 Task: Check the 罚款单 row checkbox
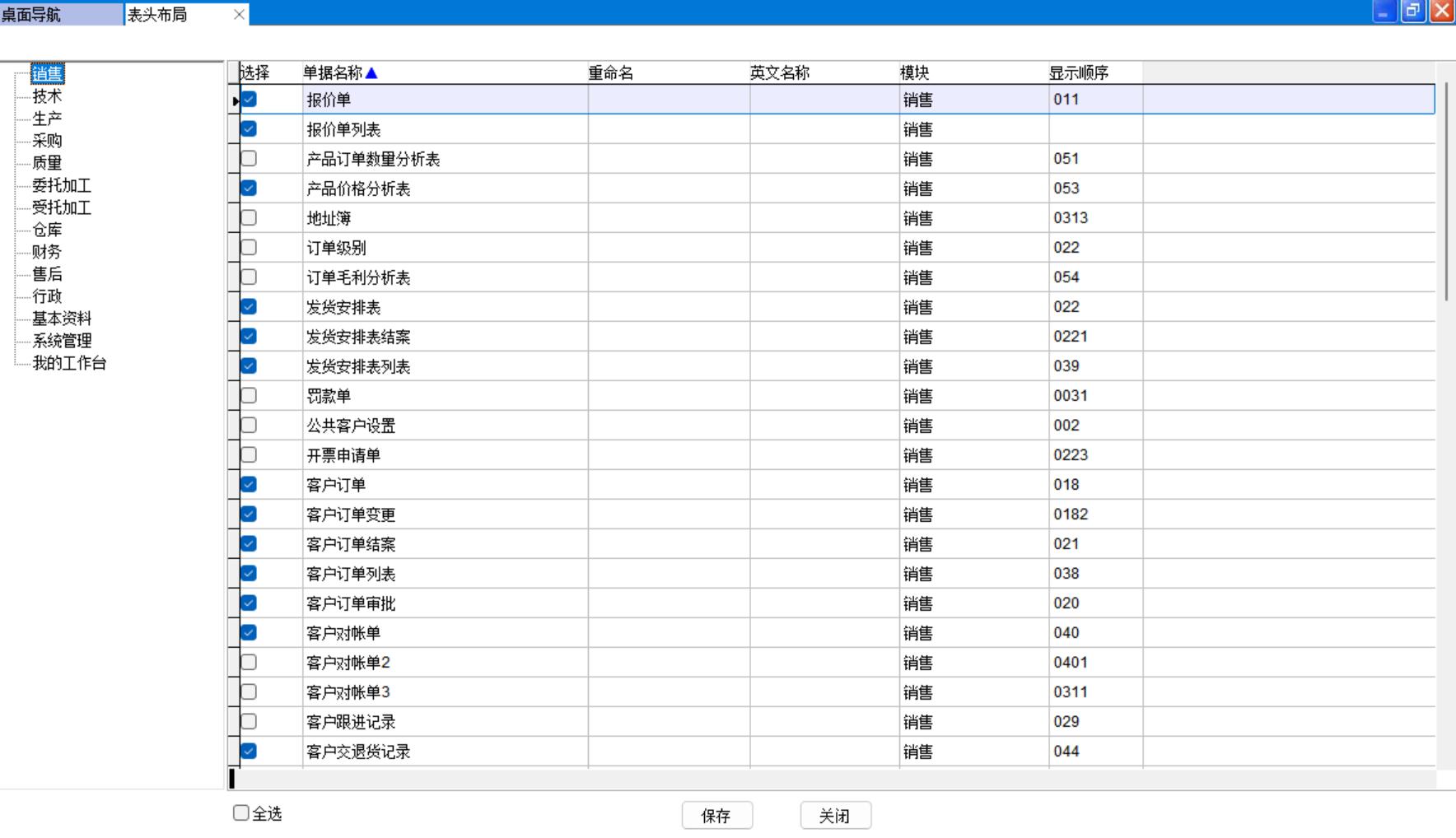point(249,396)
